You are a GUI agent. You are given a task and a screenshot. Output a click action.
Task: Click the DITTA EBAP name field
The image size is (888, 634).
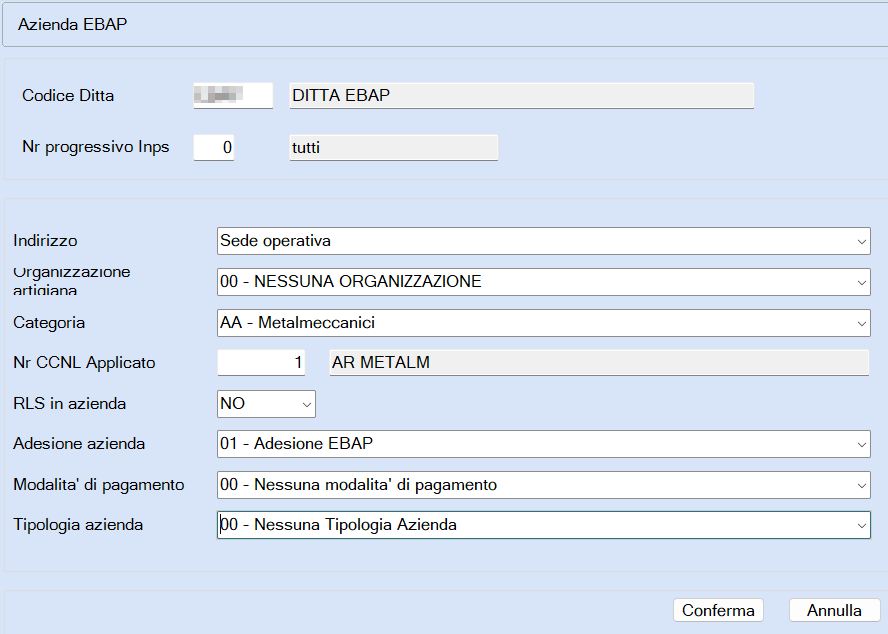pos(522,95)
